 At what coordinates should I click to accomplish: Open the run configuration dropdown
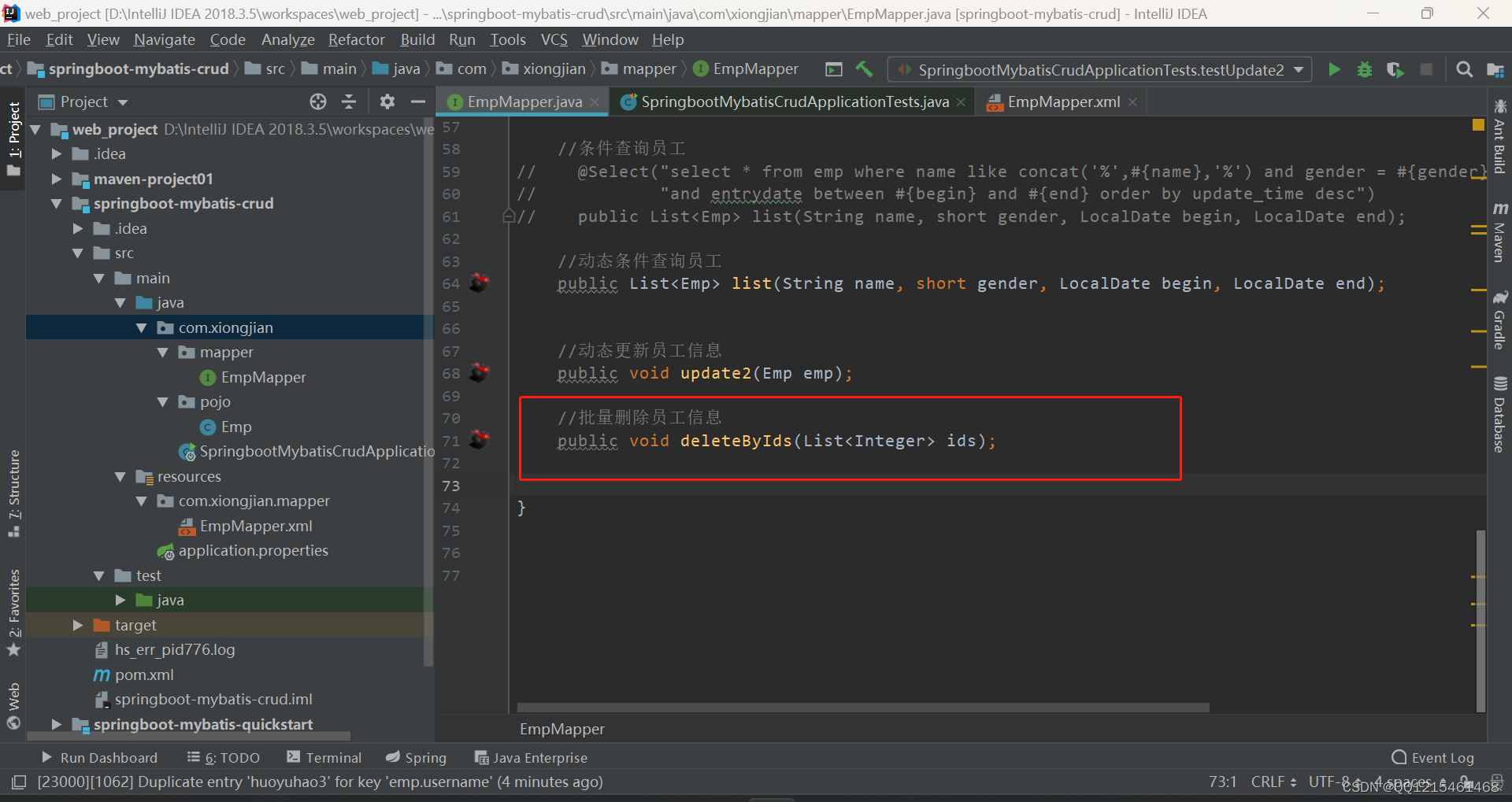pos(1100,69)
